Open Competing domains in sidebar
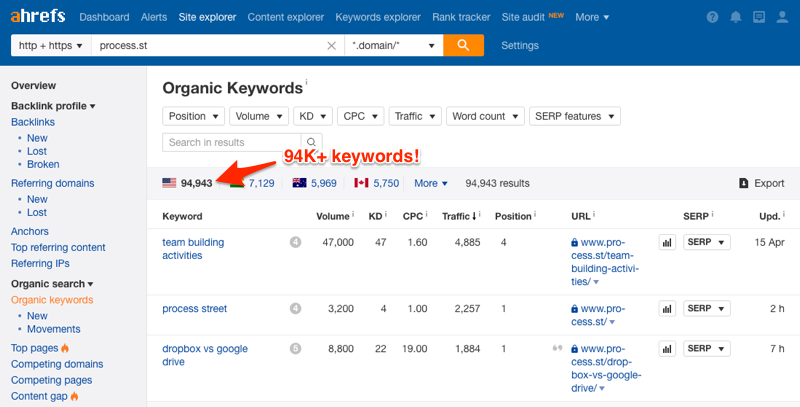This screenshot has height=407, width=800. coord(57,364)
